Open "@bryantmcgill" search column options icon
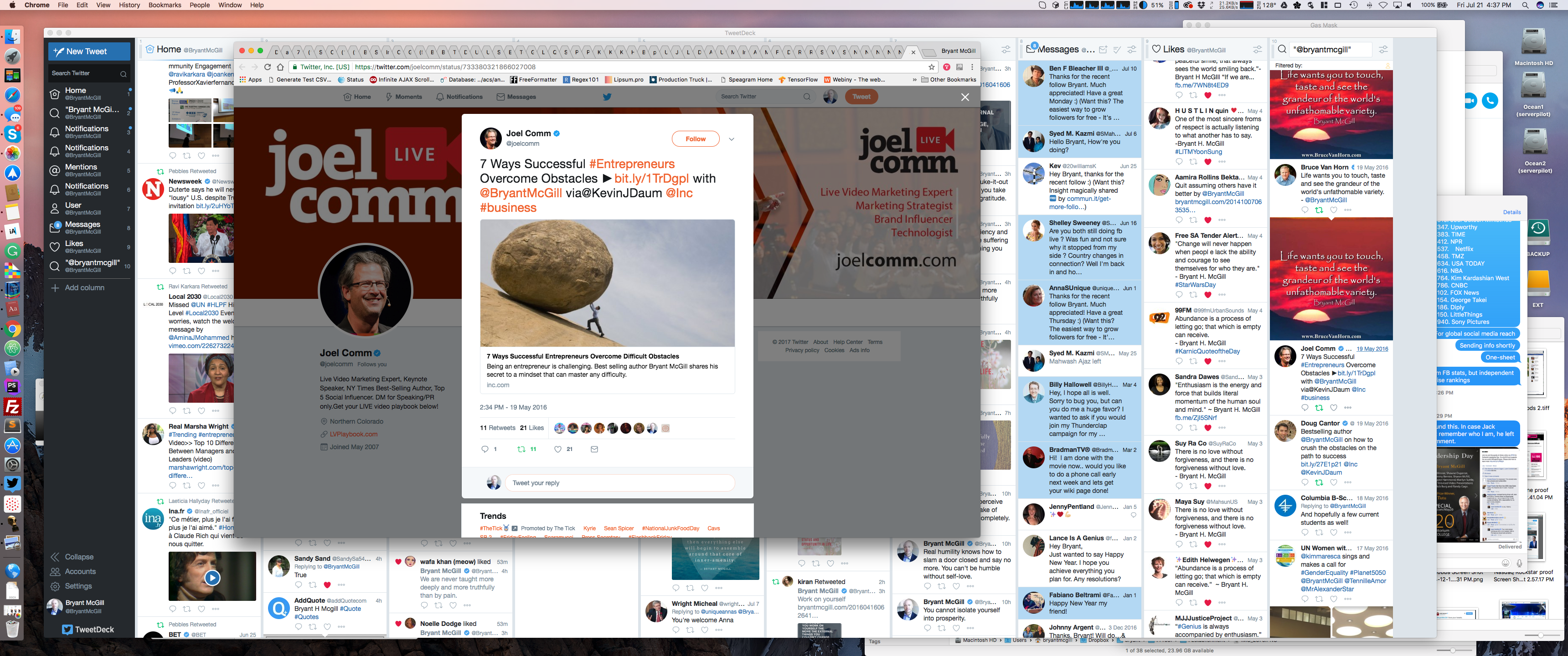The width and height of the screenshot is (1568, 656). 1383,49
